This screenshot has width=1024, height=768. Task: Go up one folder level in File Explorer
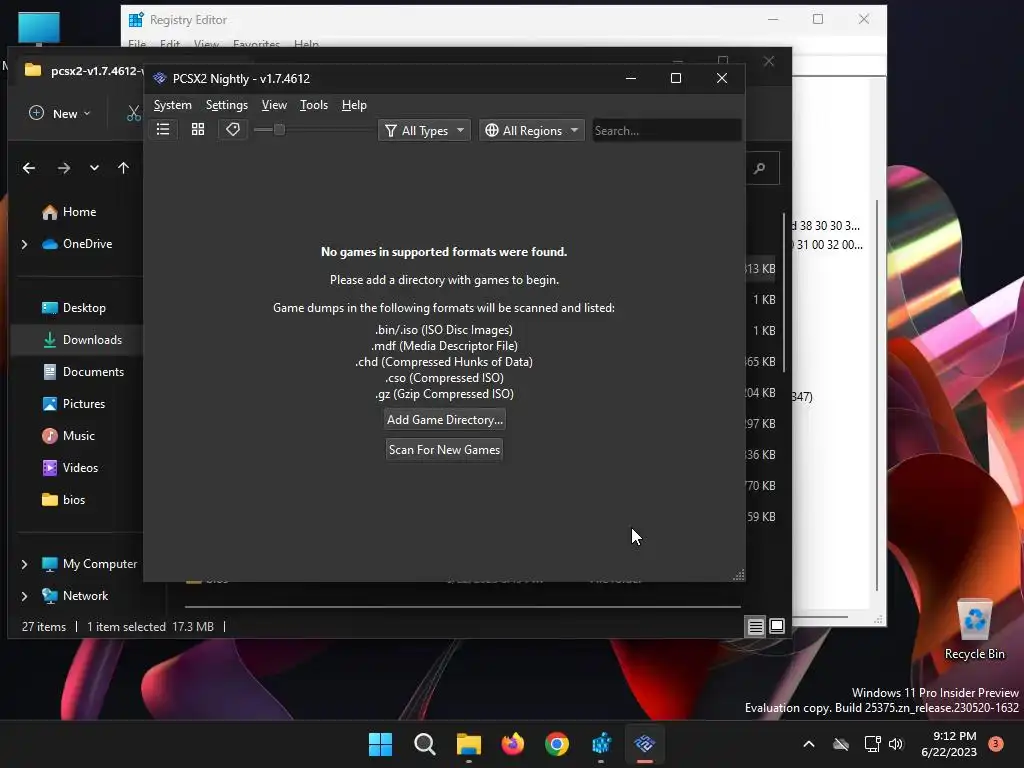pos(123,168)
